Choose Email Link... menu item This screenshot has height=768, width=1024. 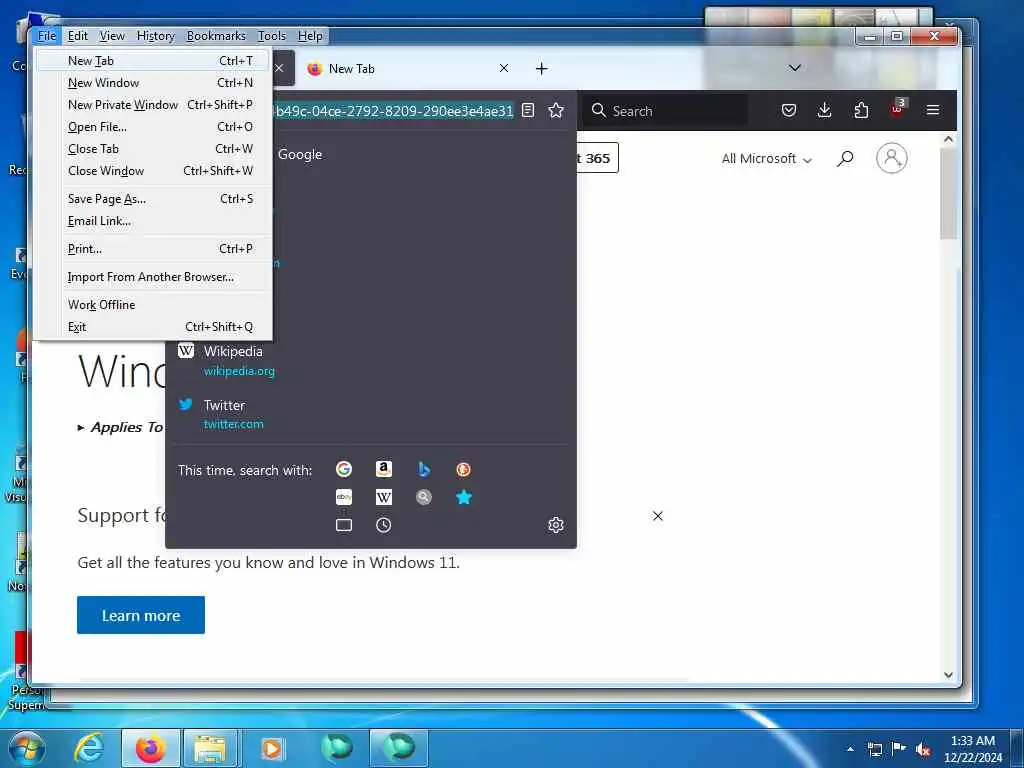coord(153,221)
